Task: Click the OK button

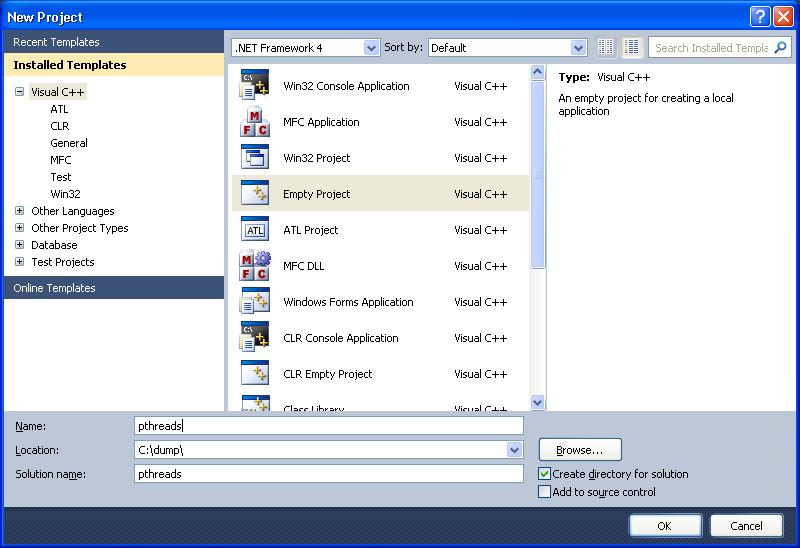Action: click(664, 526)
